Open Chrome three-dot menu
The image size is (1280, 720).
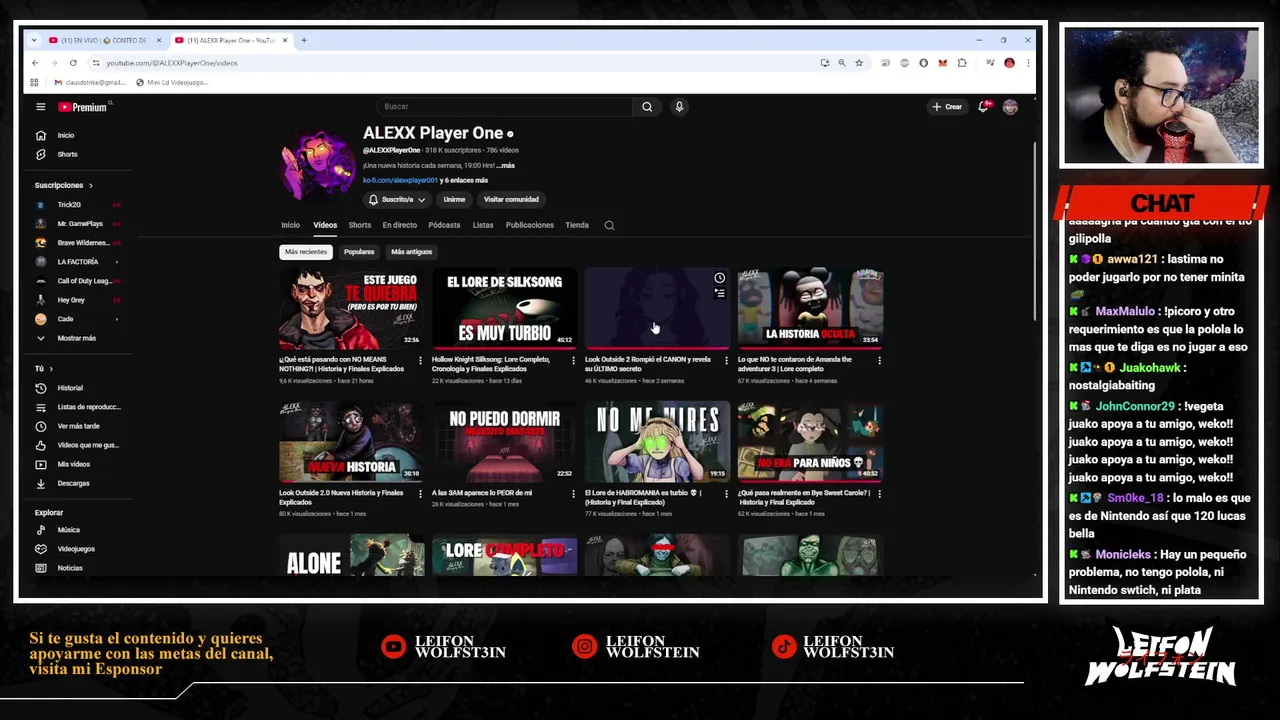pyautogui.click(x=1027, y=63)
